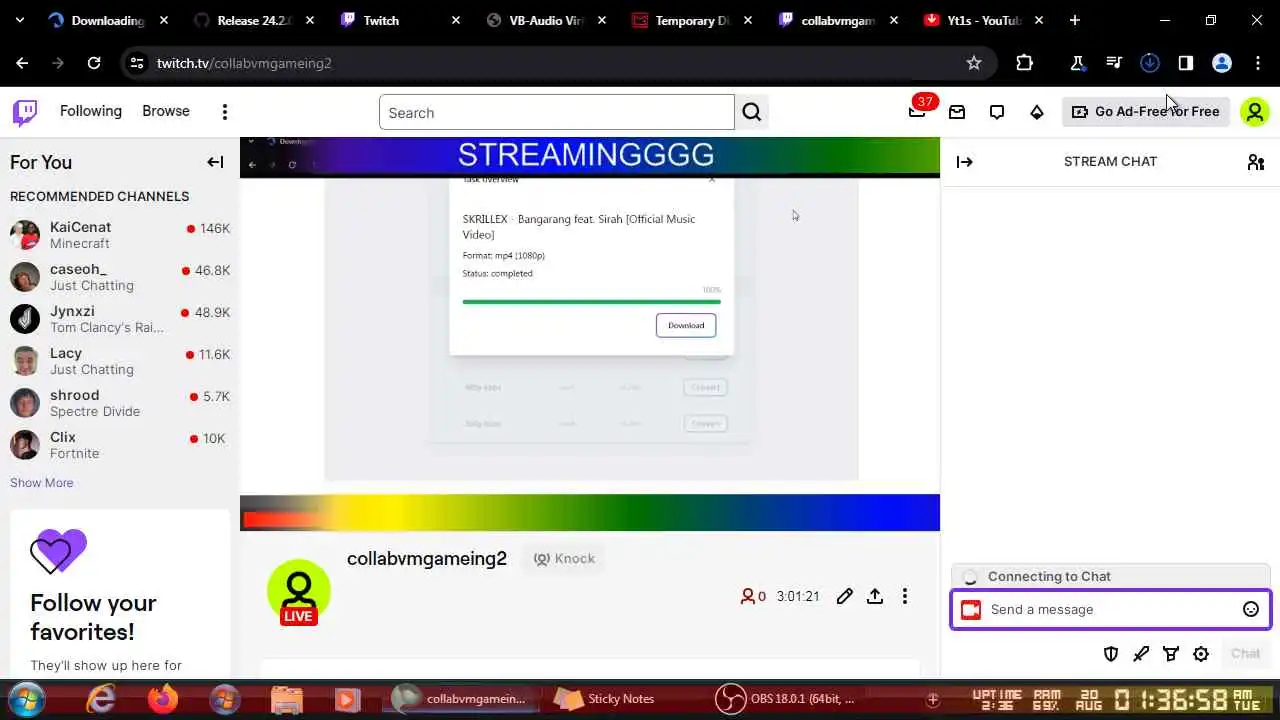
Task: Switch to the Downloading browser tab
Action: click(x=108, y=20)
